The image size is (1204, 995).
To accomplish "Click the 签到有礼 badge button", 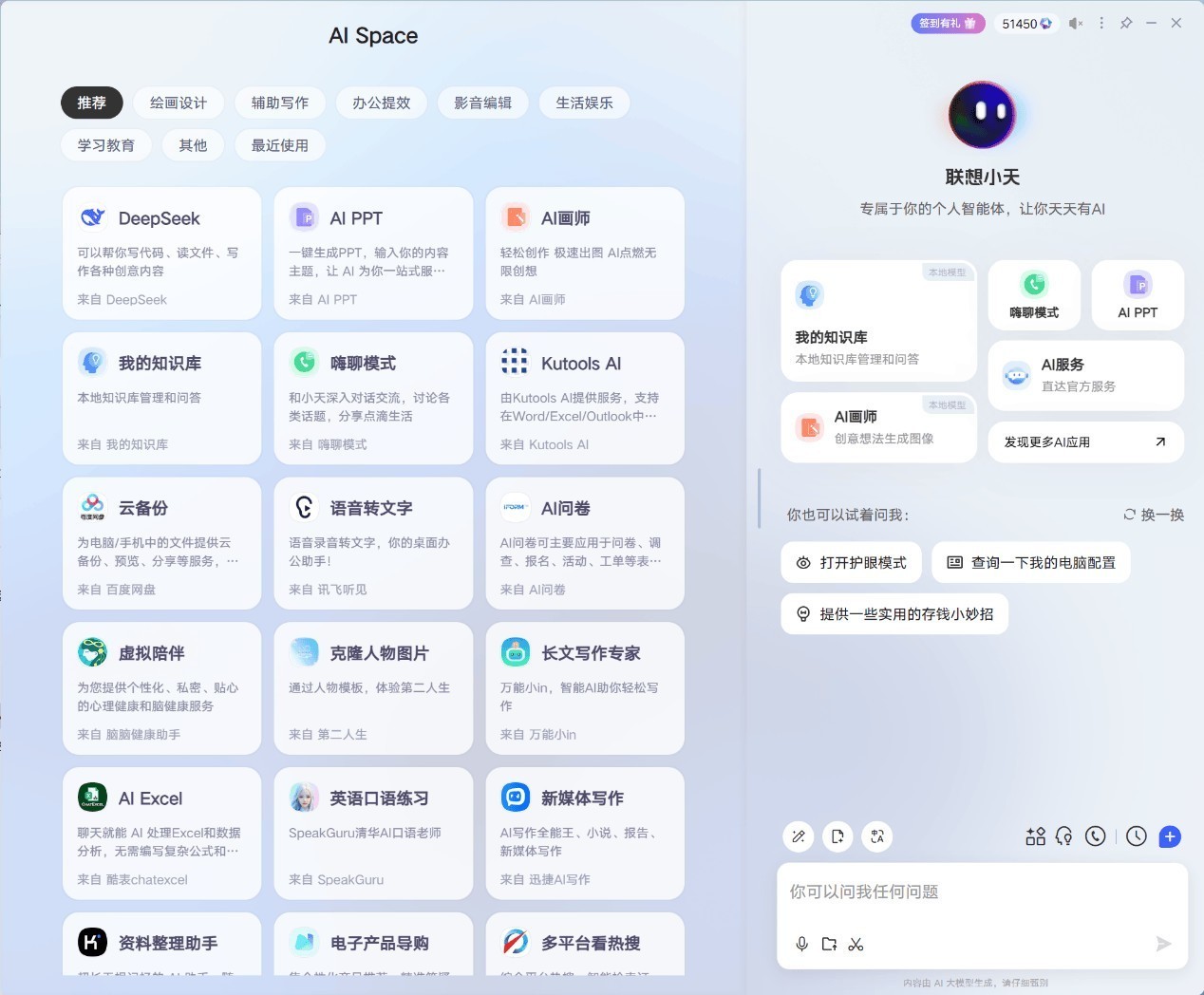I will pos(948,24).
